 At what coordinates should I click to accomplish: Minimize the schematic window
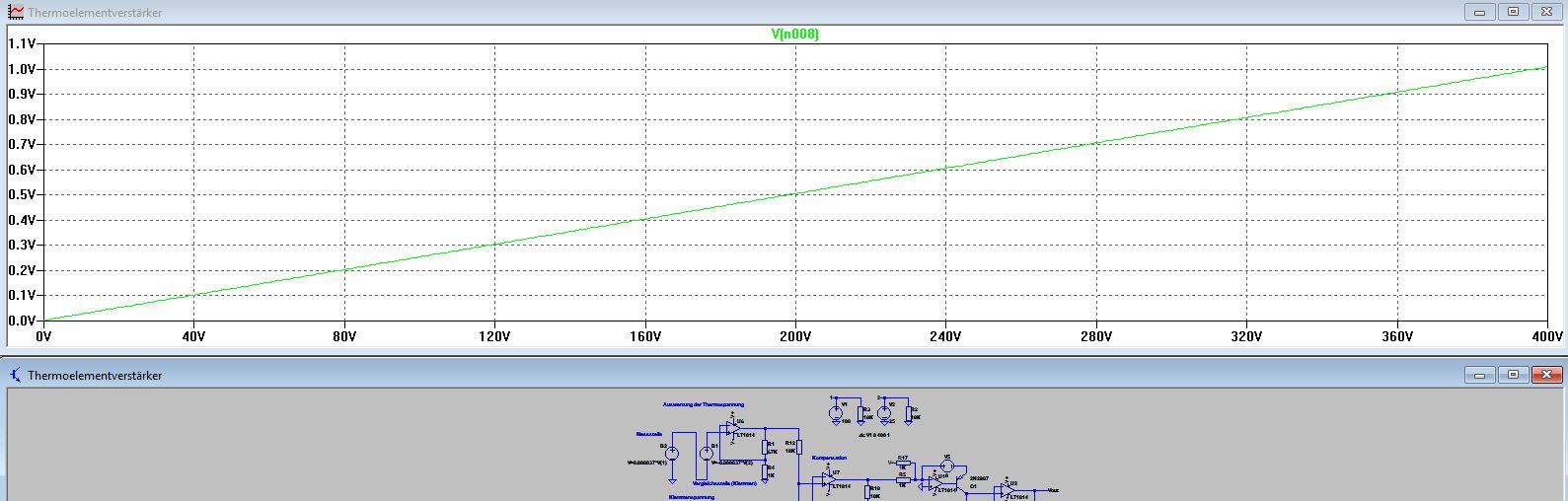(x=1479, y=375)
